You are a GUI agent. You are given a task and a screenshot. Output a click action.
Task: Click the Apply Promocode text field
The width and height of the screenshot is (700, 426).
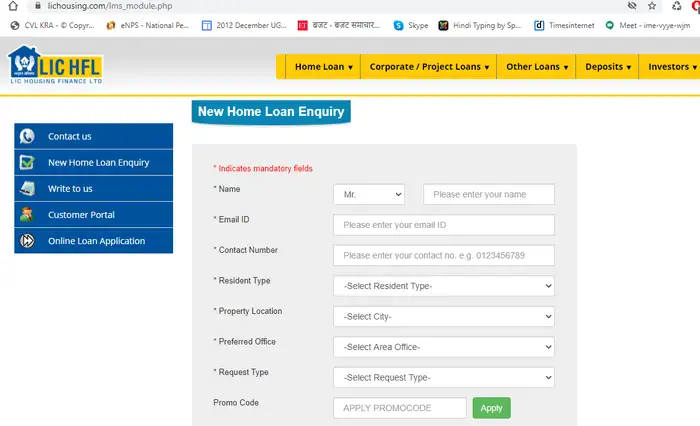coord(399,408)
